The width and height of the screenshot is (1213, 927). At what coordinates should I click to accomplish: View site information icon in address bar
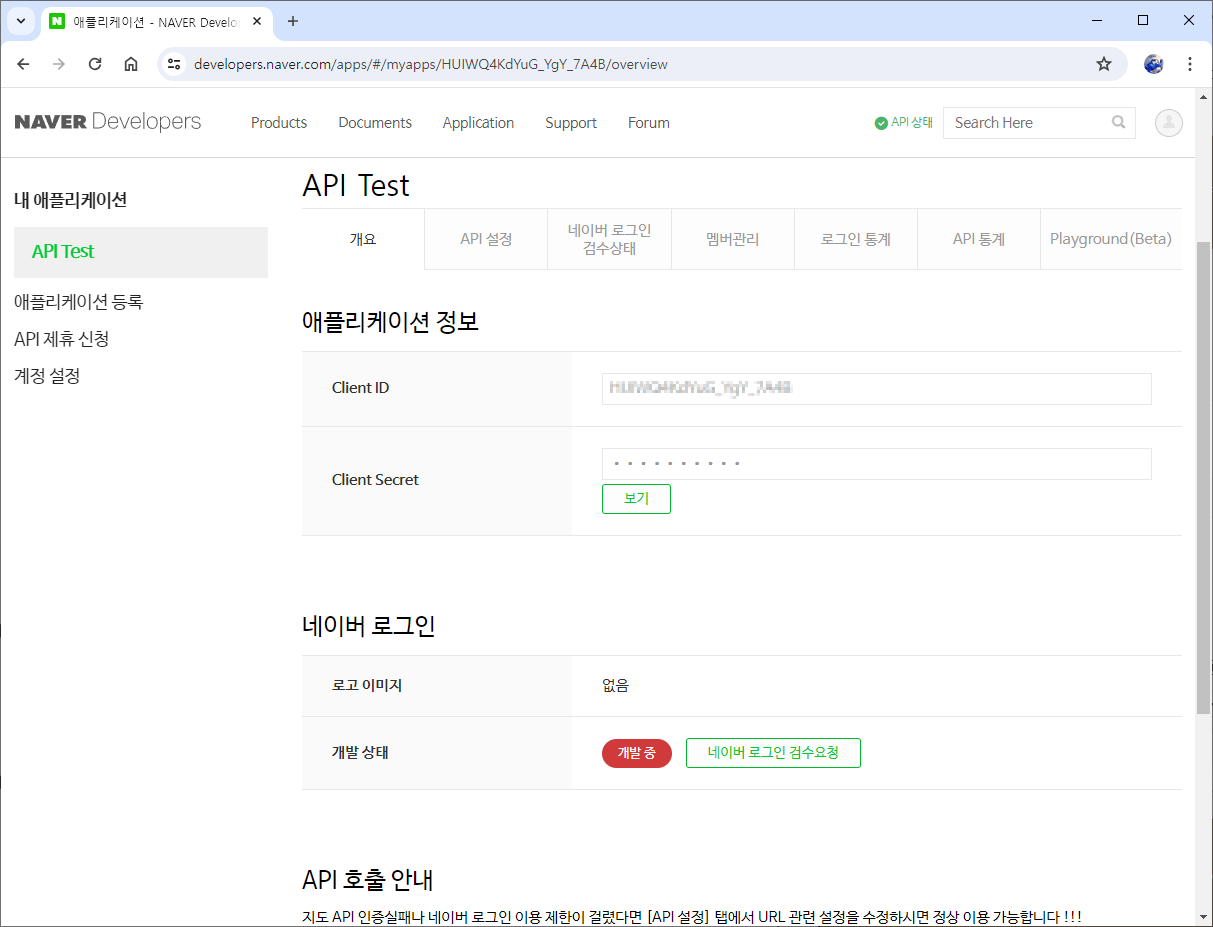point(174,64)
